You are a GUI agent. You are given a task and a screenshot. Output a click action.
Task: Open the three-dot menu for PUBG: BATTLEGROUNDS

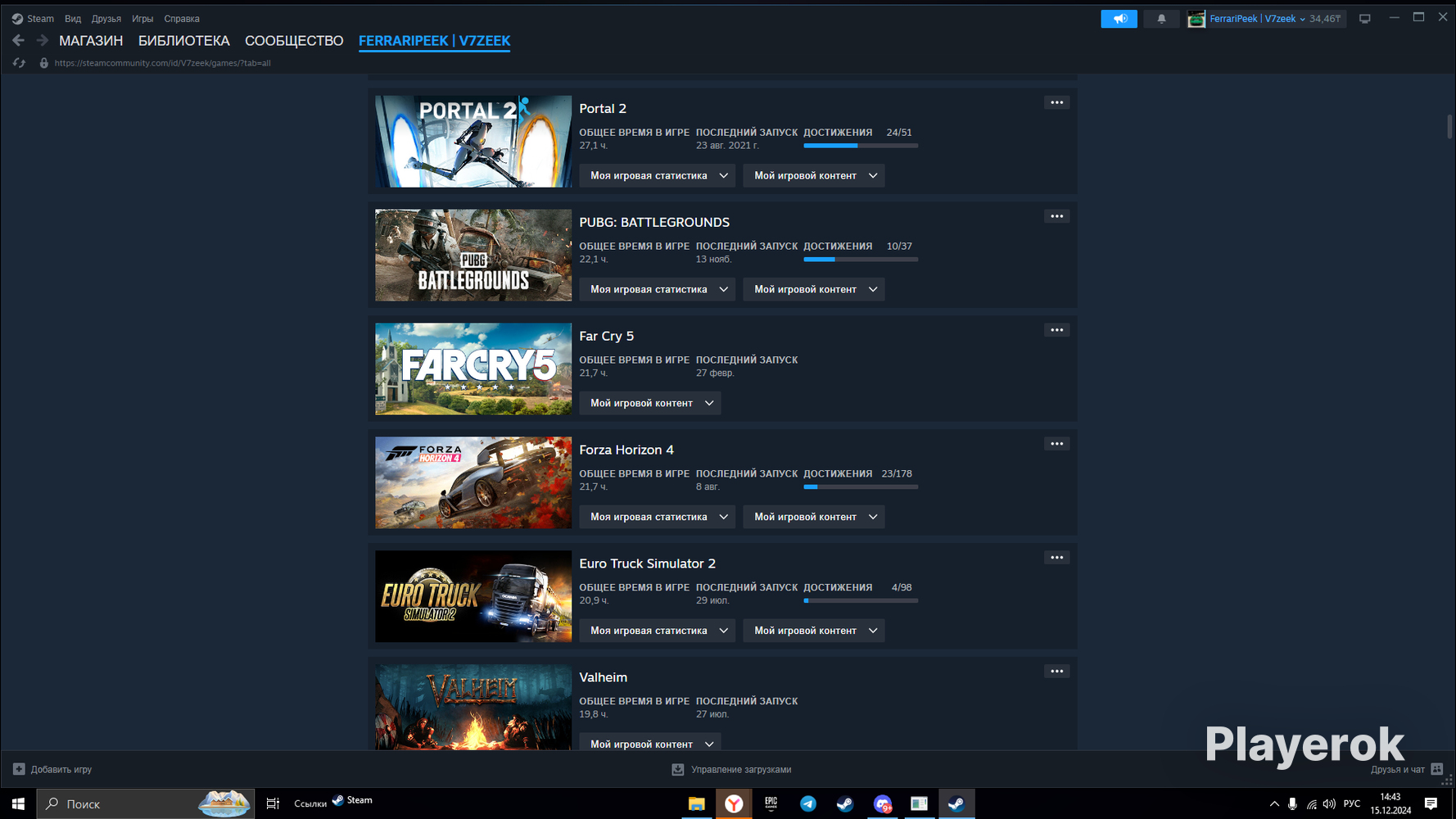click(1057, 216)
